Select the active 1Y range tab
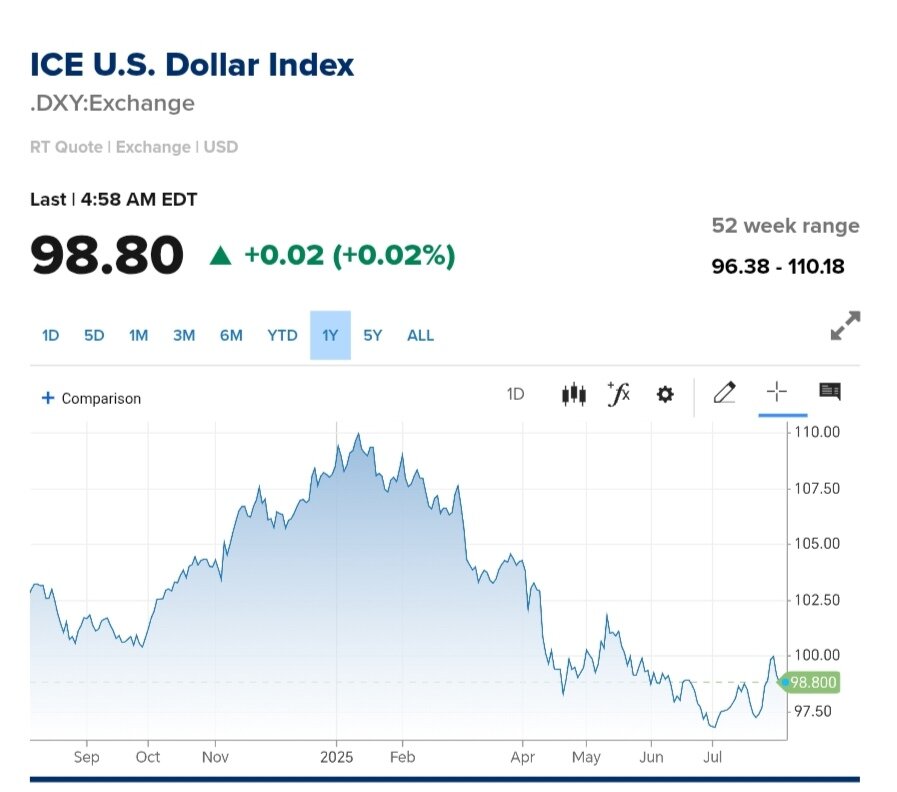 pos(330,335)
